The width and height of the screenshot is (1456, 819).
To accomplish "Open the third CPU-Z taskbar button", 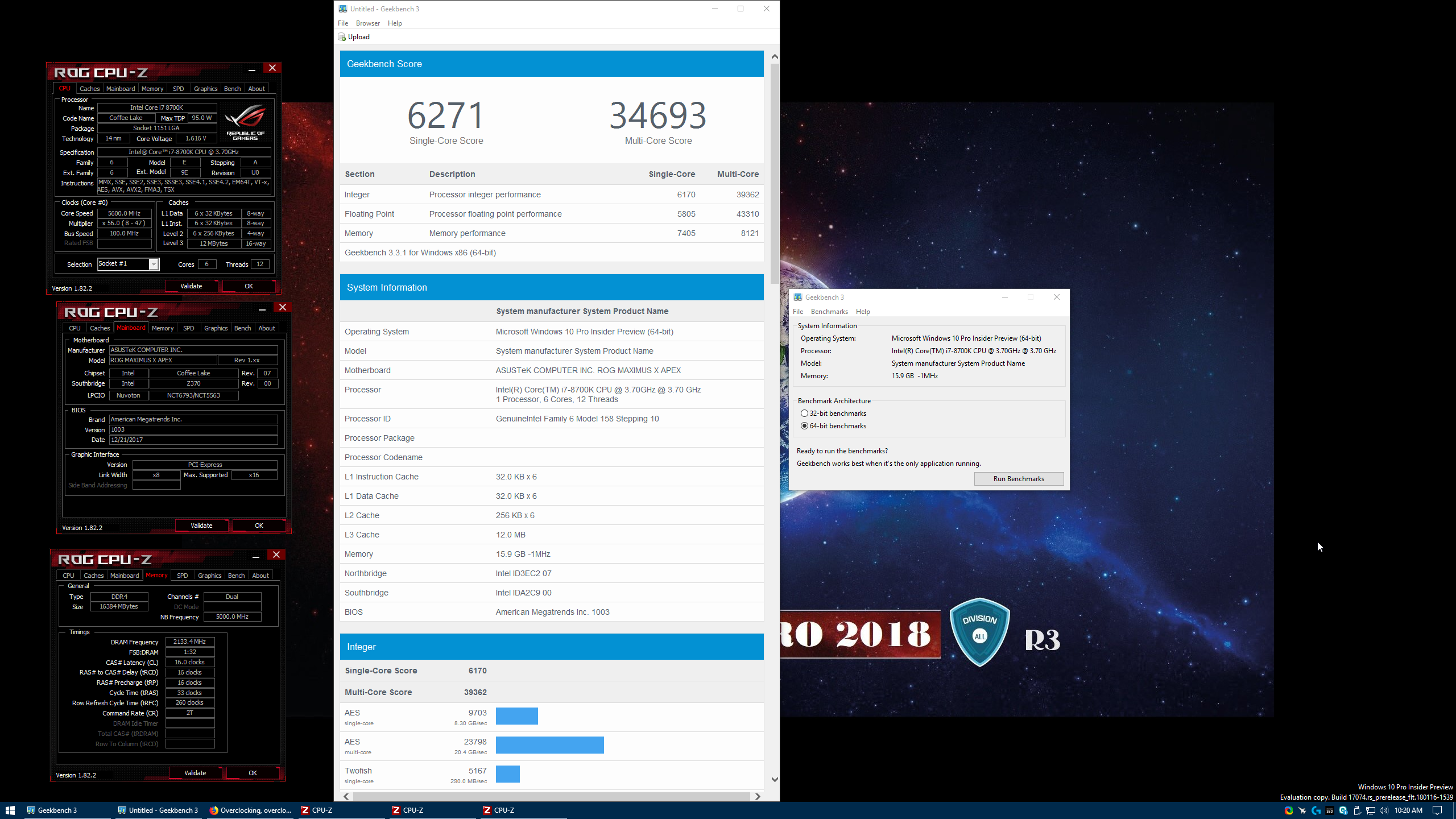I will pyautogui.click(x=523, y=810).
